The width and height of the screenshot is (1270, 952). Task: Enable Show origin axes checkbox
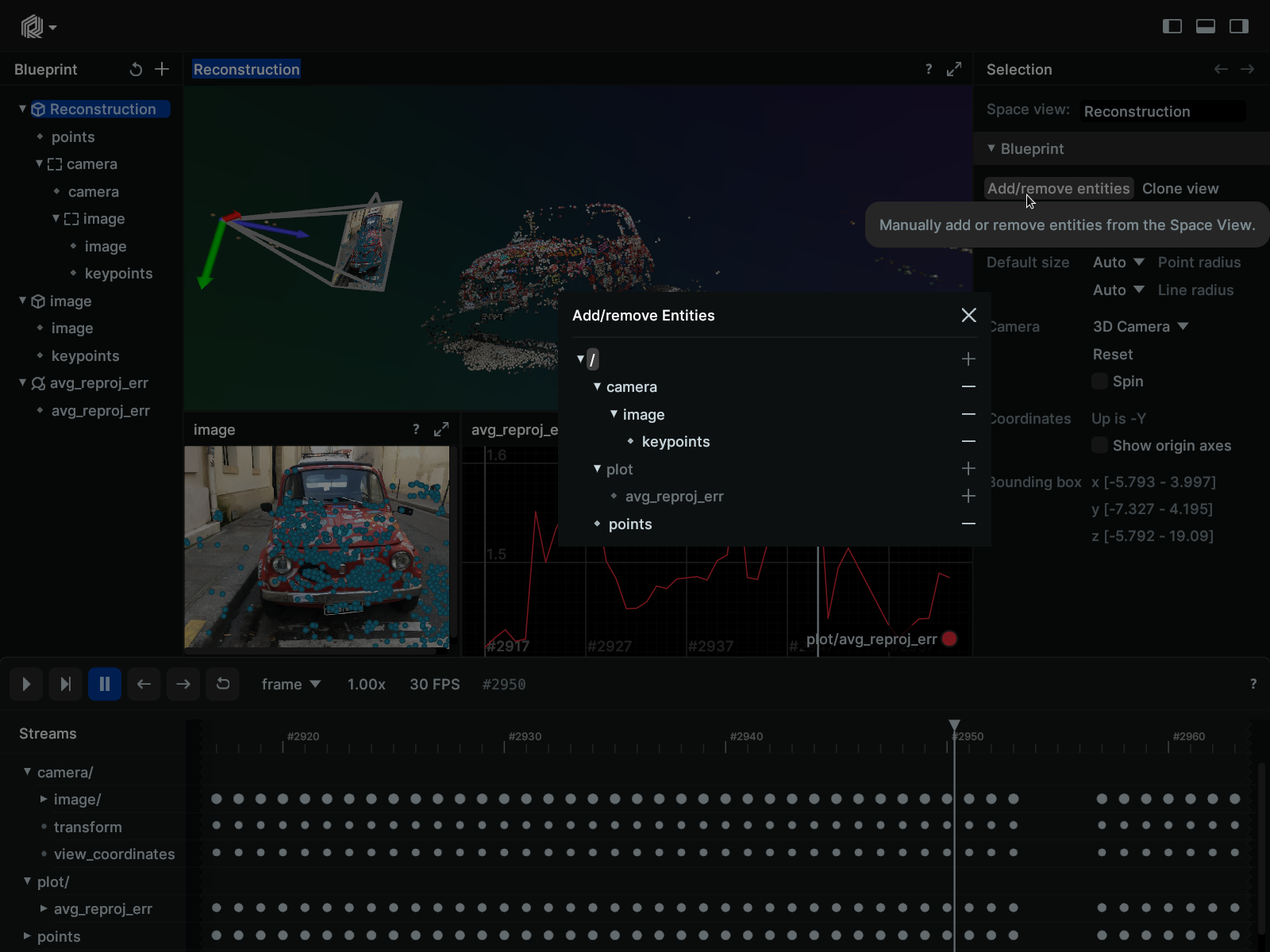pyautogui.click(x=1099, y=445)
